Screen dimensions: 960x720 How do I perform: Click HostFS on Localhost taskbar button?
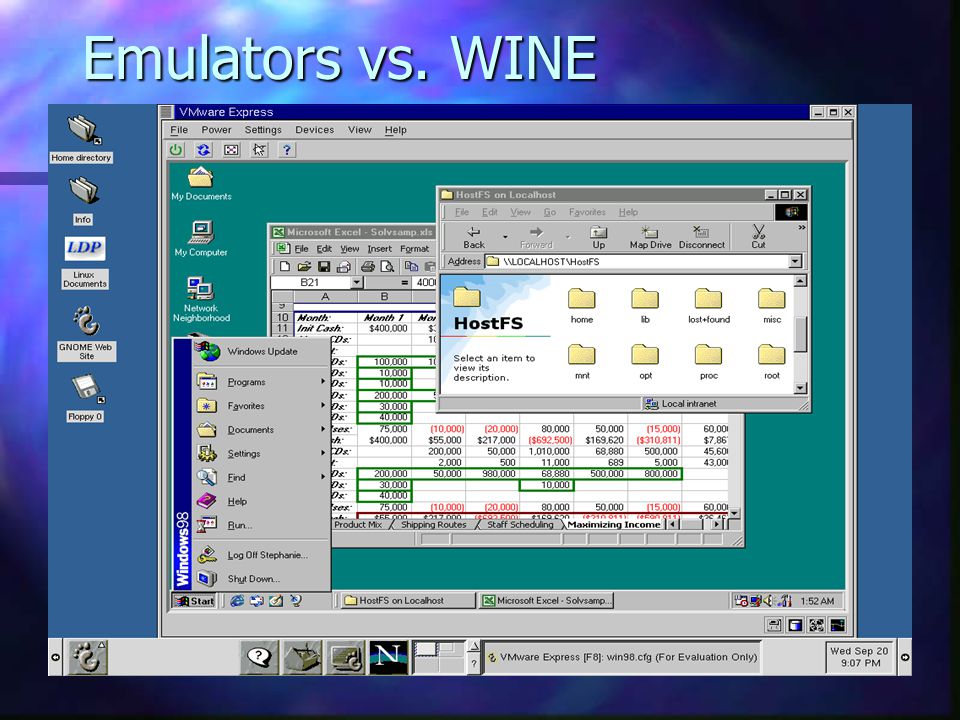408,601
